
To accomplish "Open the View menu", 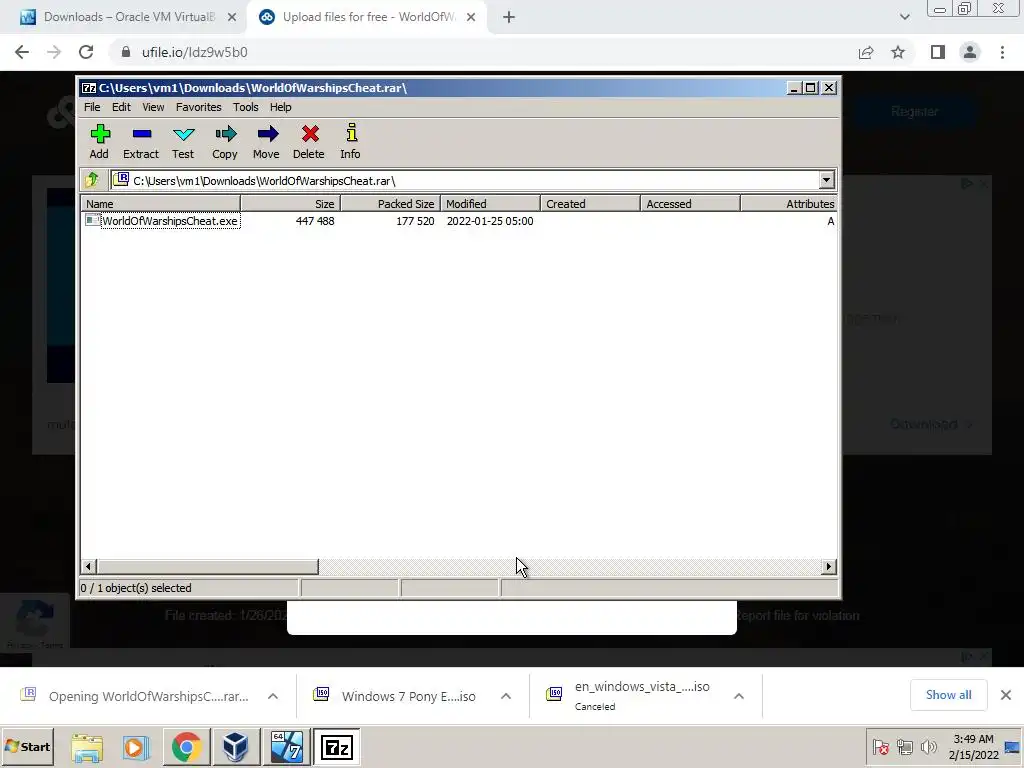I will coord(153,107).
